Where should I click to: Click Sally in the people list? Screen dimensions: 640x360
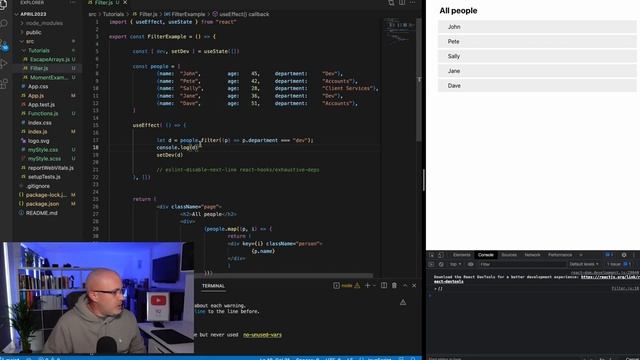pyautogui.click(x=537, y=56)
